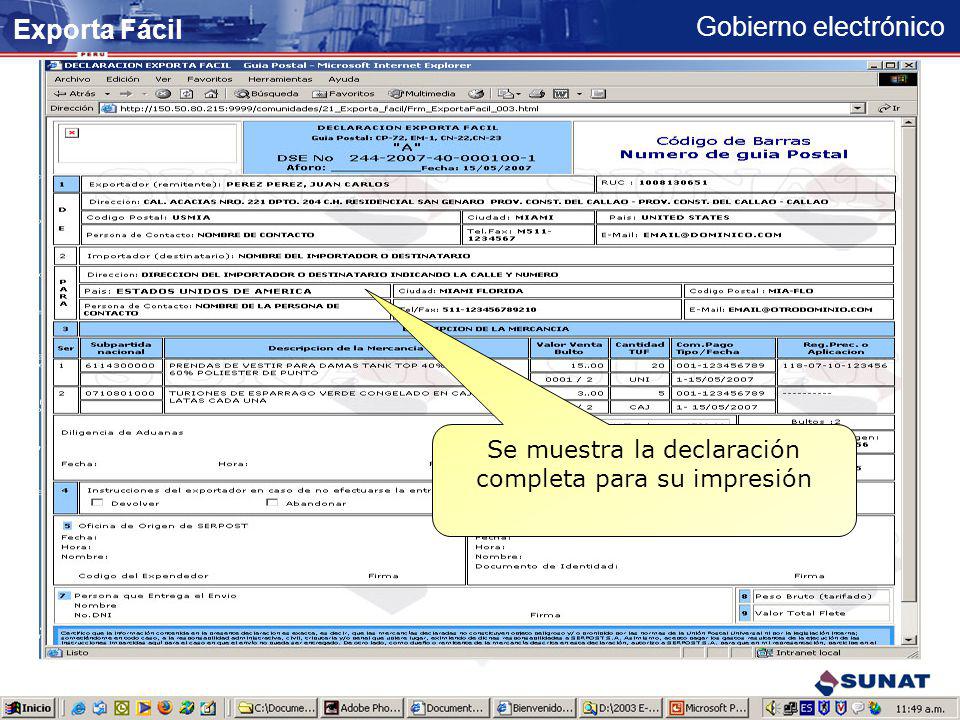
Task: Click the broken image placeholder icon
Action: tap(72, 132)
